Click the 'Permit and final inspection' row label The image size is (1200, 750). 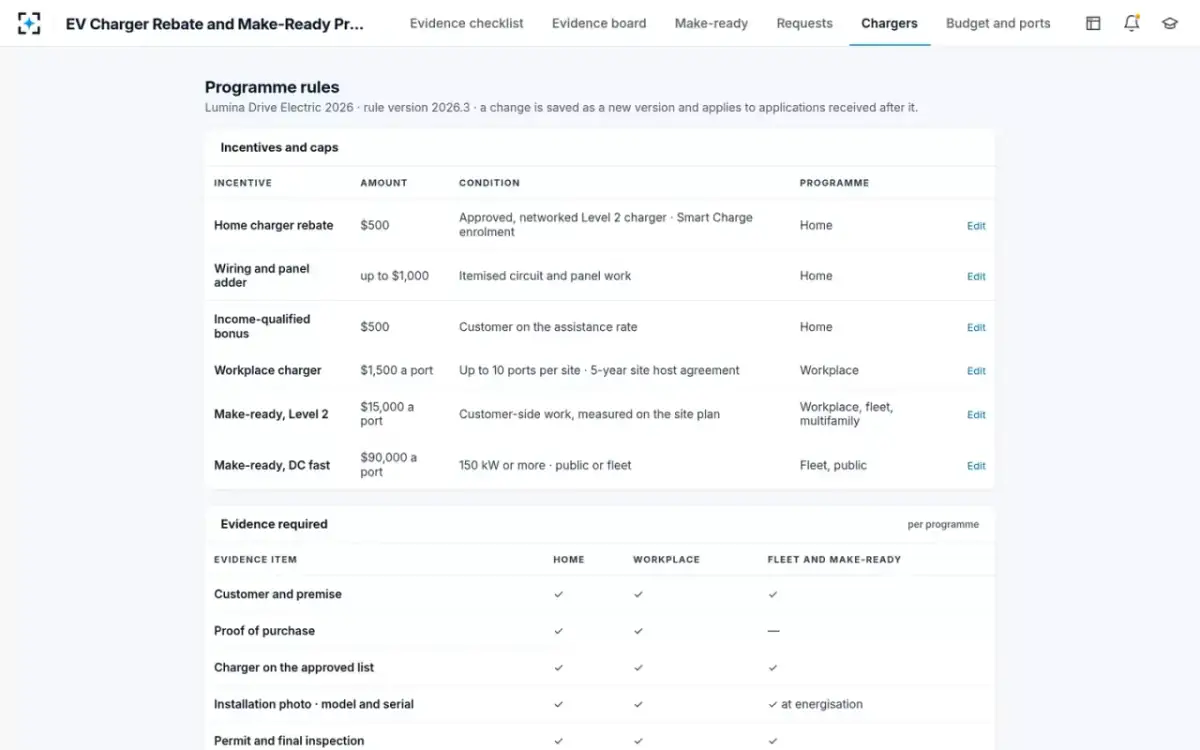(x=289, y=741)
